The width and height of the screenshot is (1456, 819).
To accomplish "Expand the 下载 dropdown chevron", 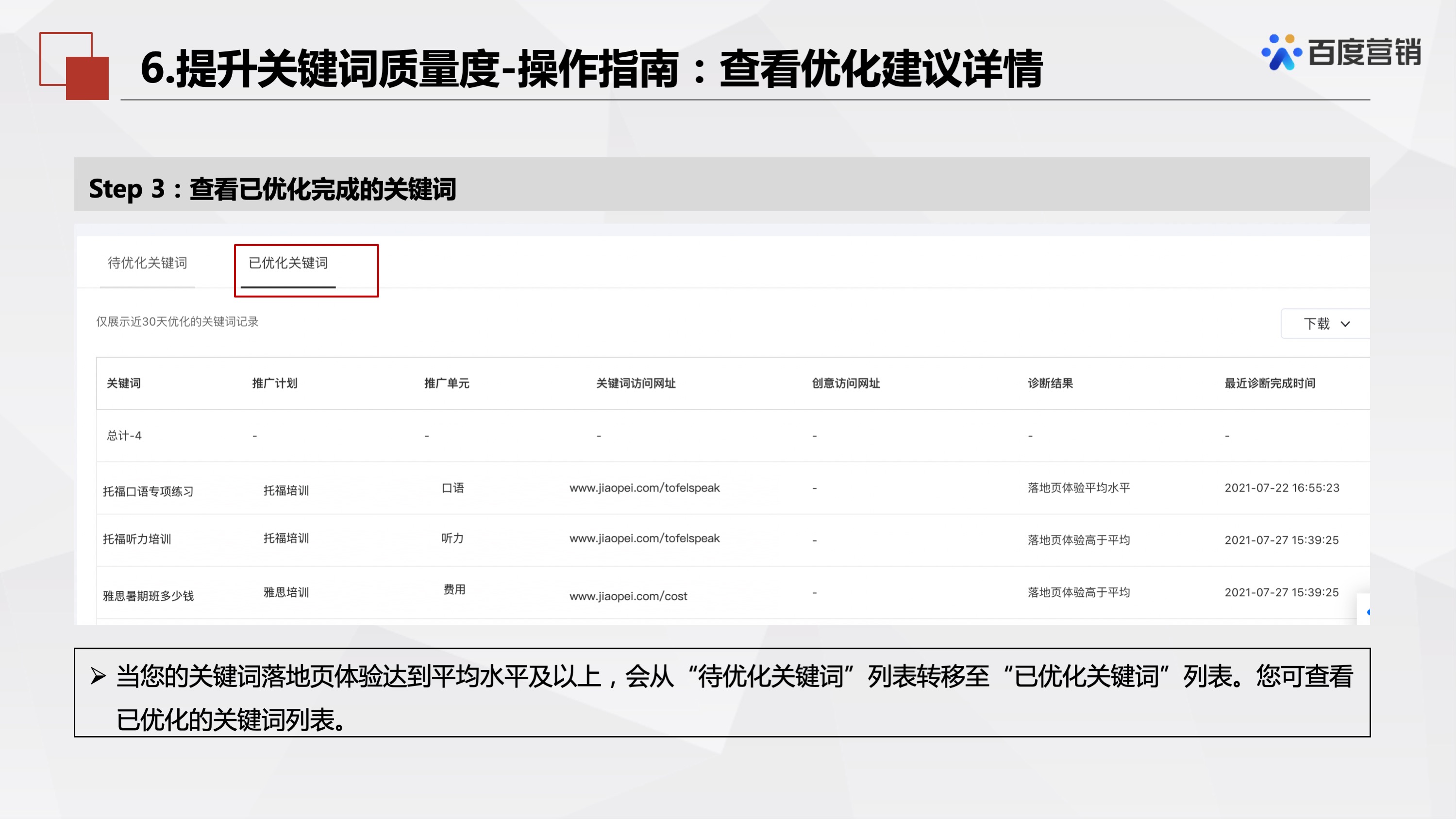I will 1347,323.
